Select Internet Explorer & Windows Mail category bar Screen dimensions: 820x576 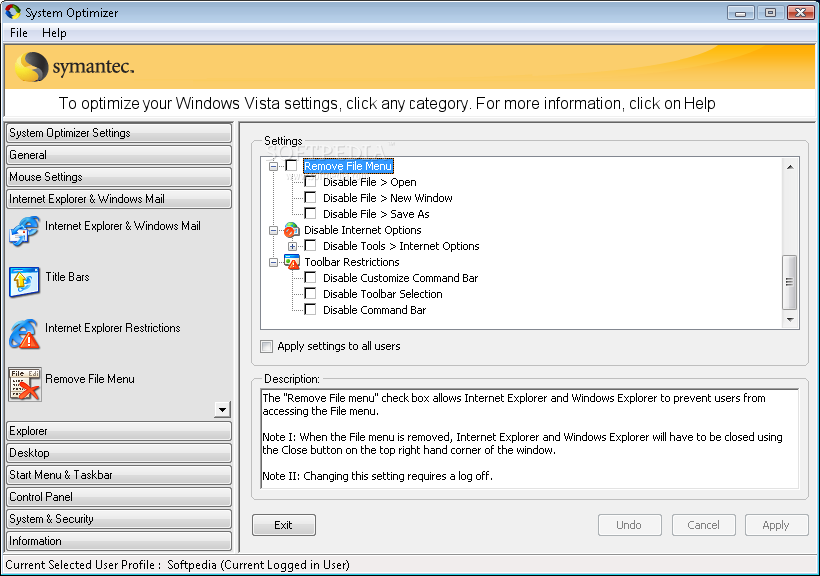[119, 199]
